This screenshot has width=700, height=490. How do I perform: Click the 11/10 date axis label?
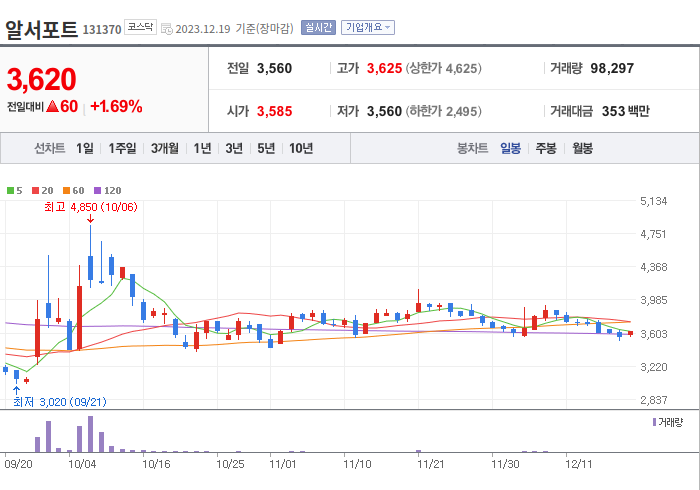357,464
